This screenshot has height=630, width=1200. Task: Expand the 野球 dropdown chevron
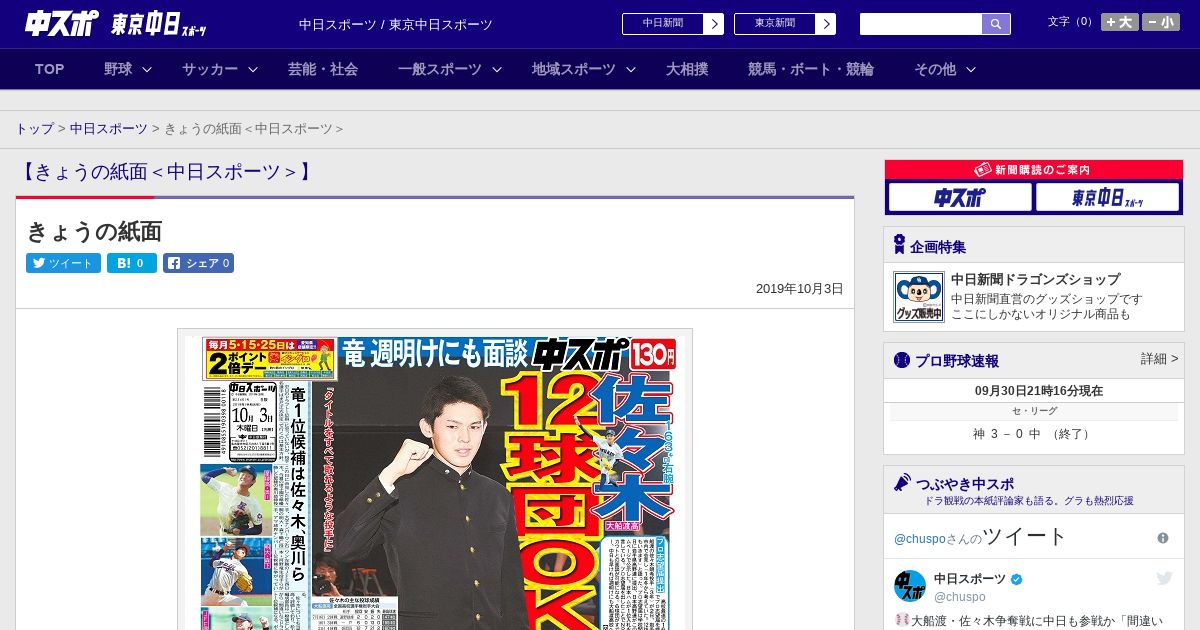click(x=147, y=69)
